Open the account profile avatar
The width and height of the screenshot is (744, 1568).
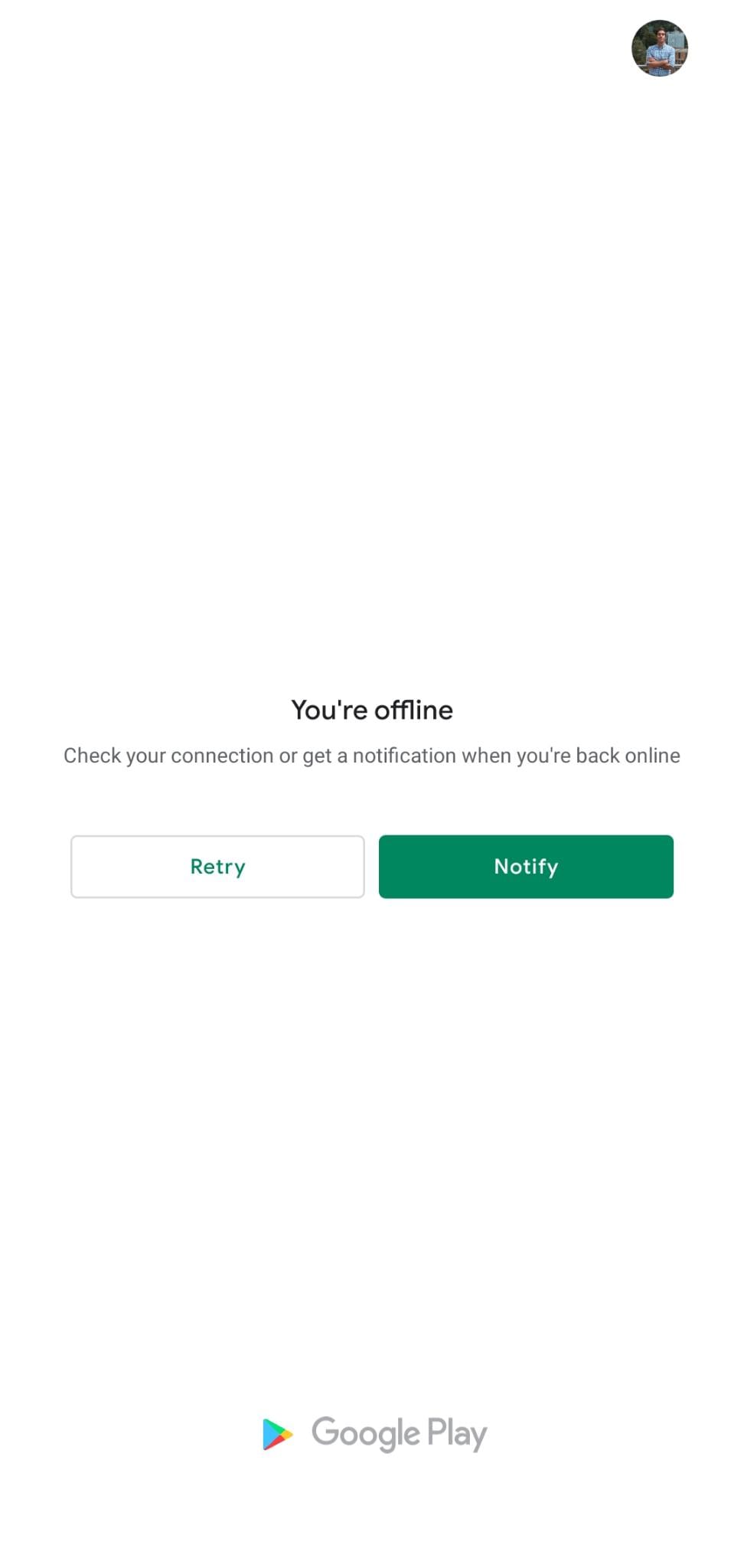pyautogui.click(x=659, y=48)
